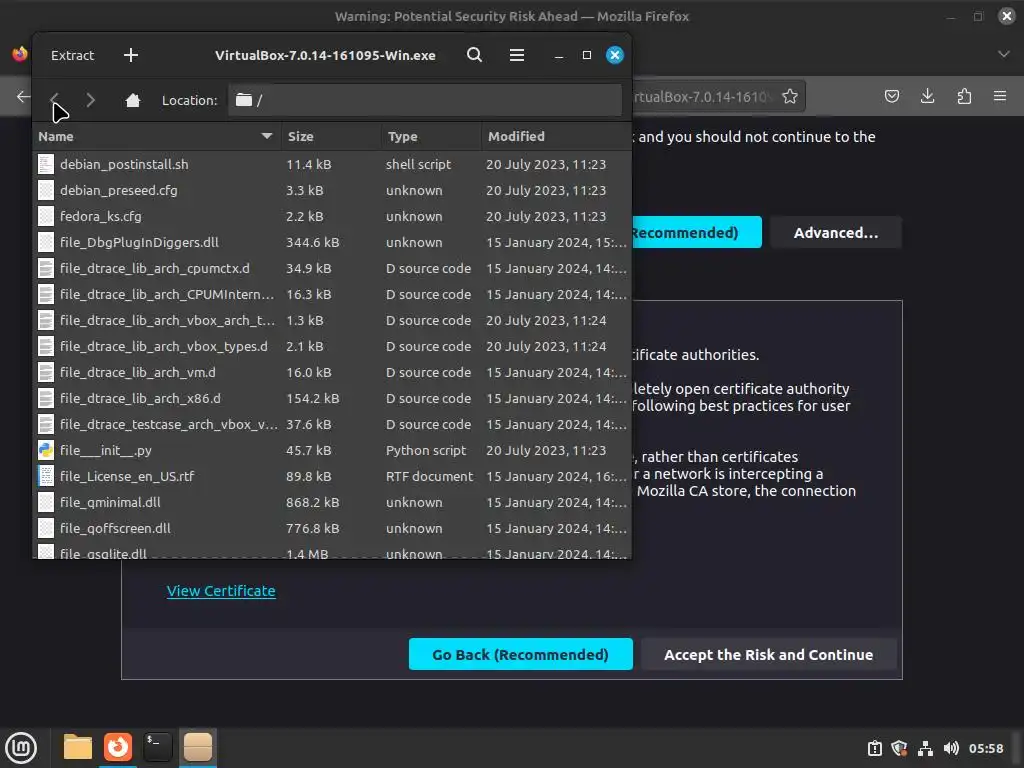Viewport: 1024px width, 768px height.
Task: Sort file list by Type column
Action: [431, 136]
